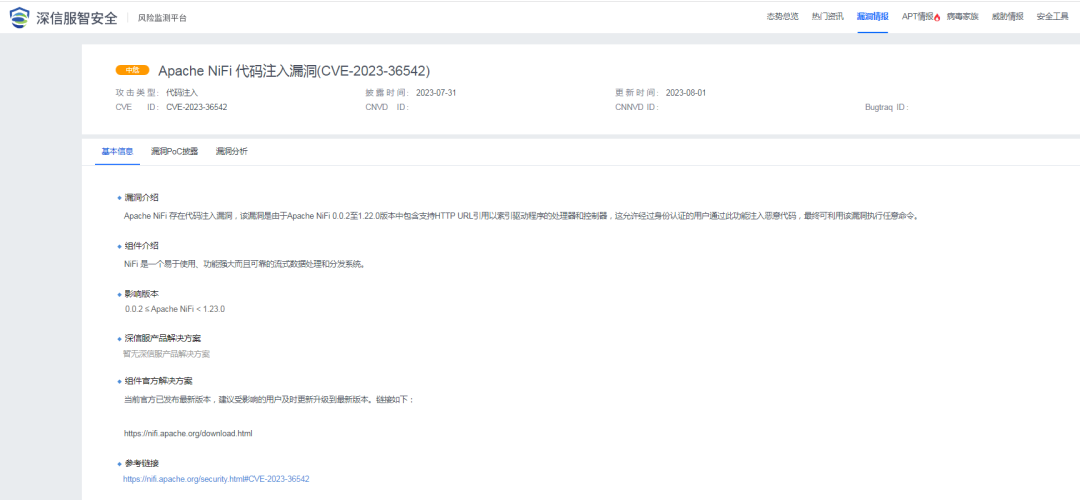Click the fire icon beside APT情报
Image resolution: width=1080 pixels, height=500 pixels.
(x=937, y=17)
